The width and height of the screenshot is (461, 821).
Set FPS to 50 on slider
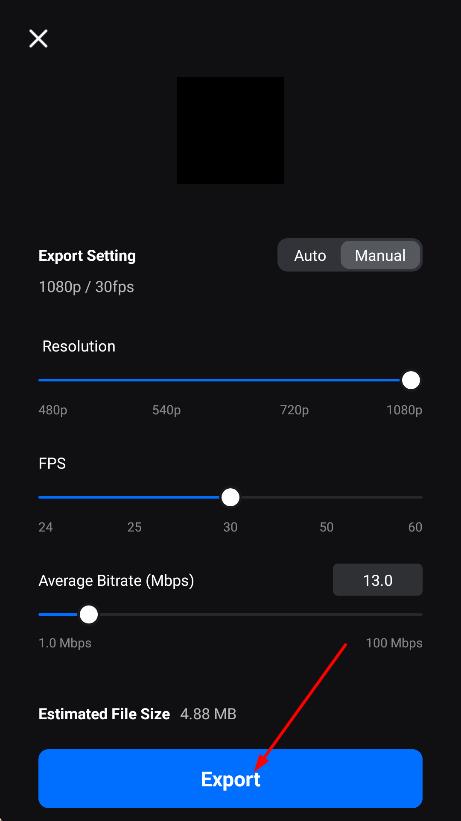pos(326,497)
